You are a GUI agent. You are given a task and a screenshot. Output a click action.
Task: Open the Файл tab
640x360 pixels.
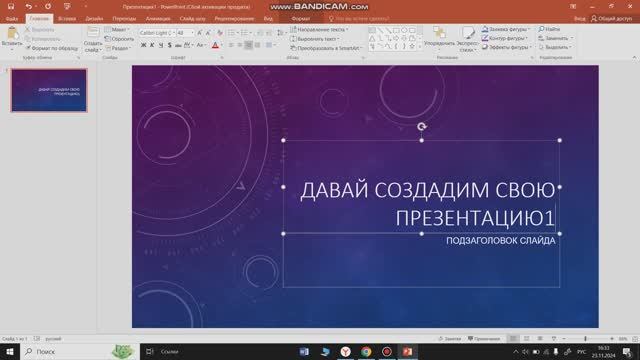12,19
